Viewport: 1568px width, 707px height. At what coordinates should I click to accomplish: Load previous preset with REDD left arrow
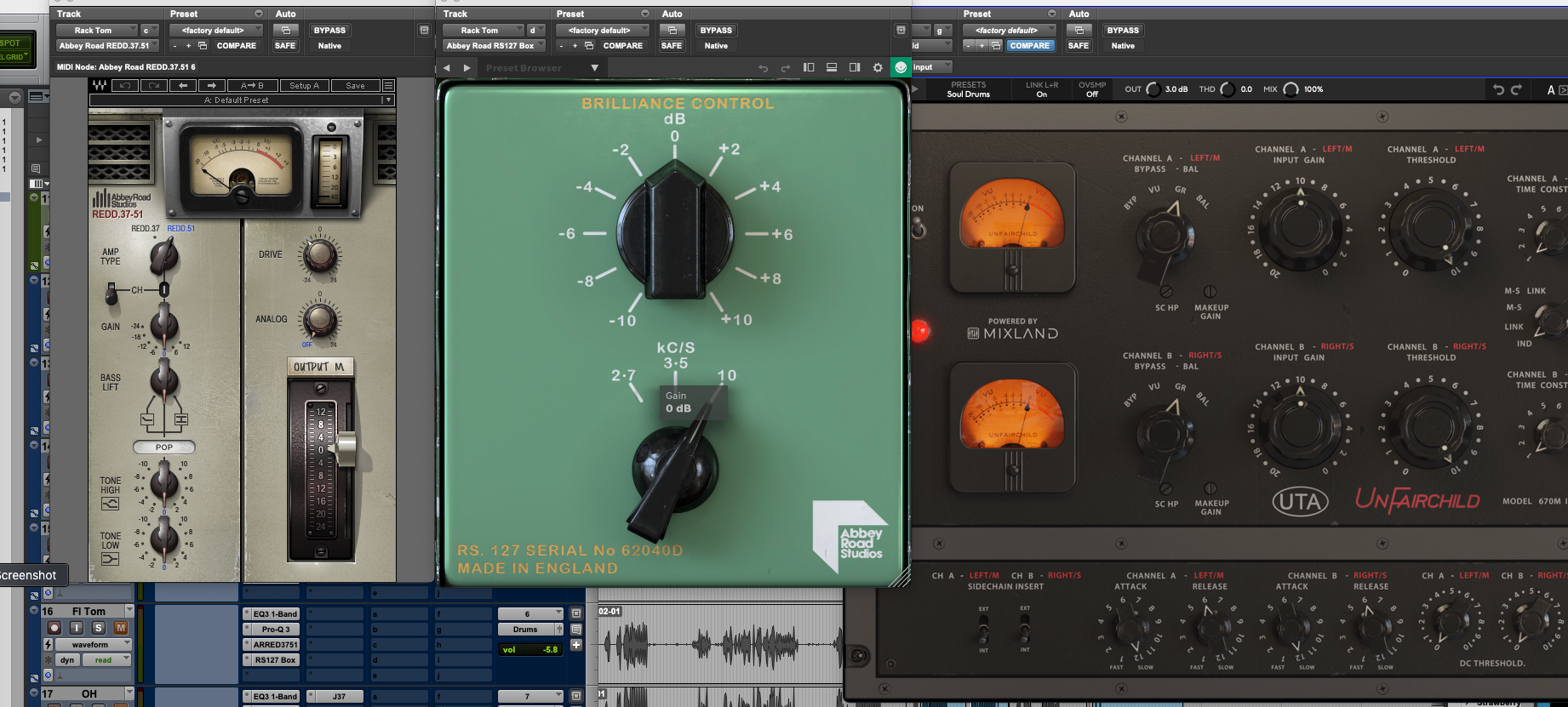tap(182, 85)
